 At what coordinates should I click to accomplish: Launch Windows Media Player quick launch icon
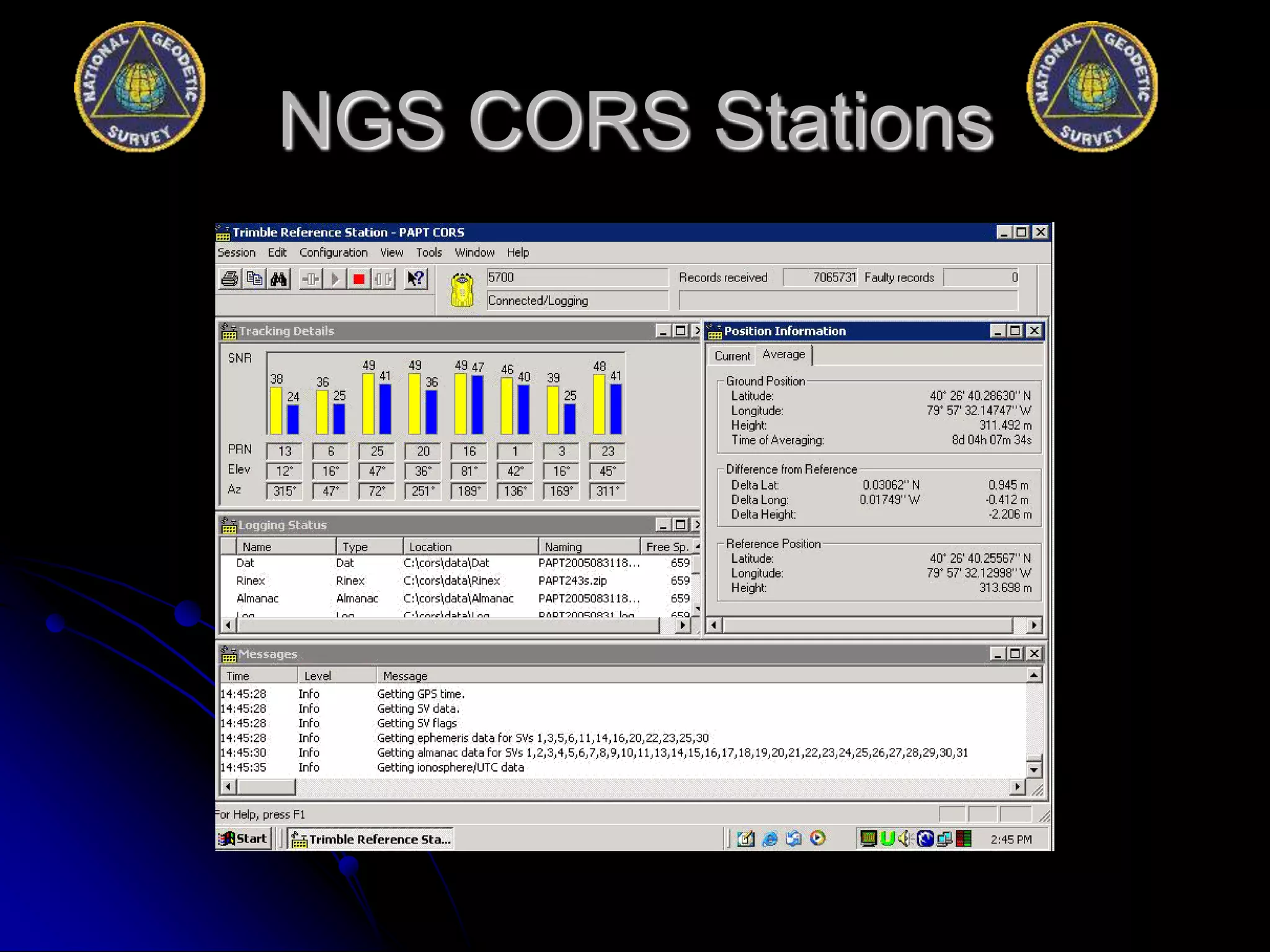pos(818,839)
